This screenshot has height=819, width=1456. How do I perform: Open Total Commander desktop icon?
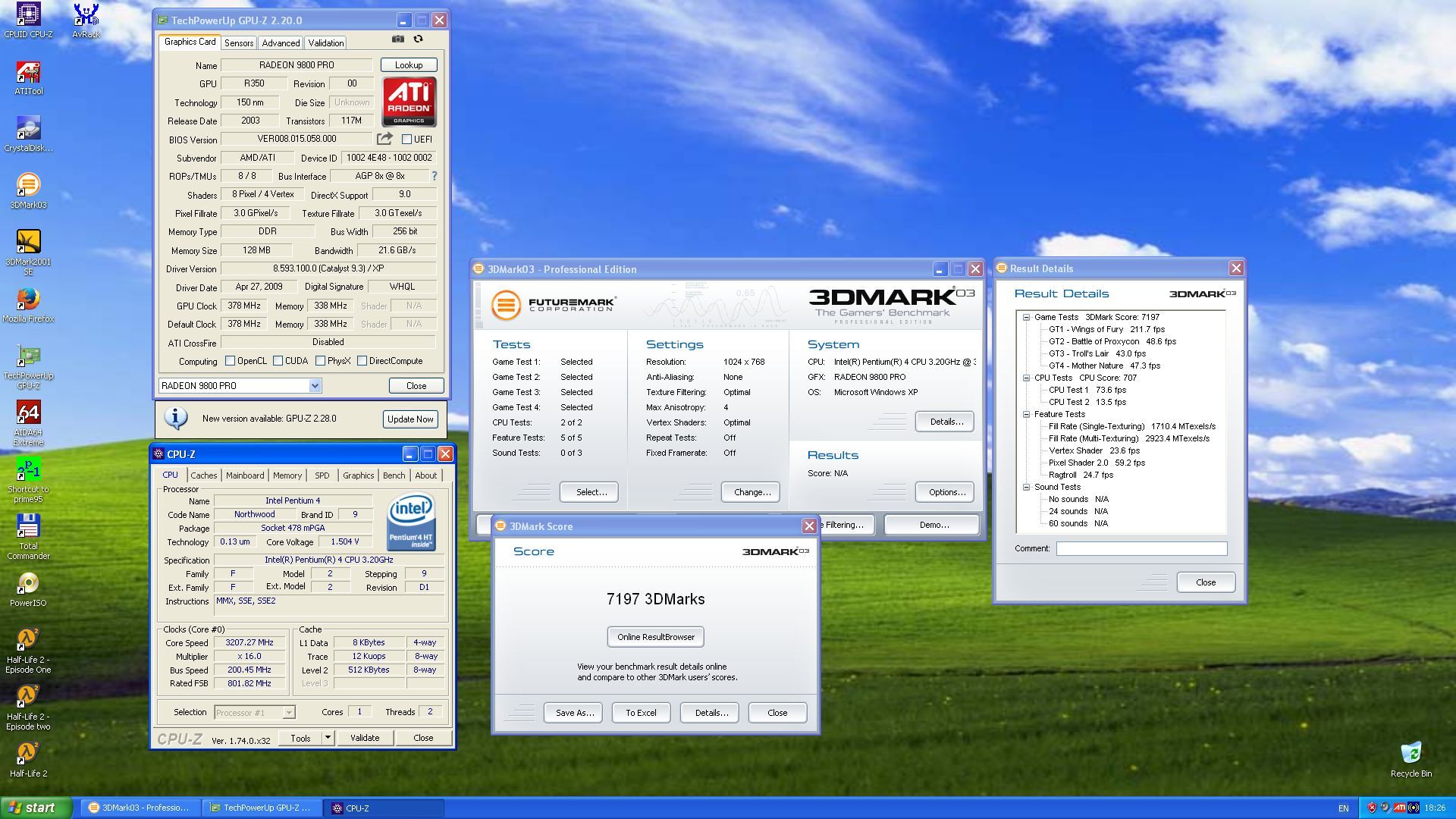(28, 537)
